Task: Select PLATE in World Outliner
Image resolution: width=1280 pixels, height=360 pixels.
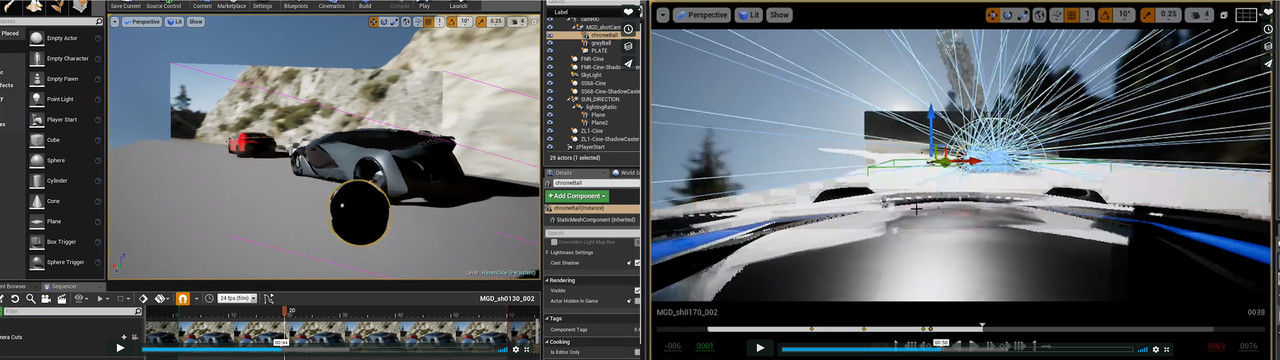Action: click(599, 51)
